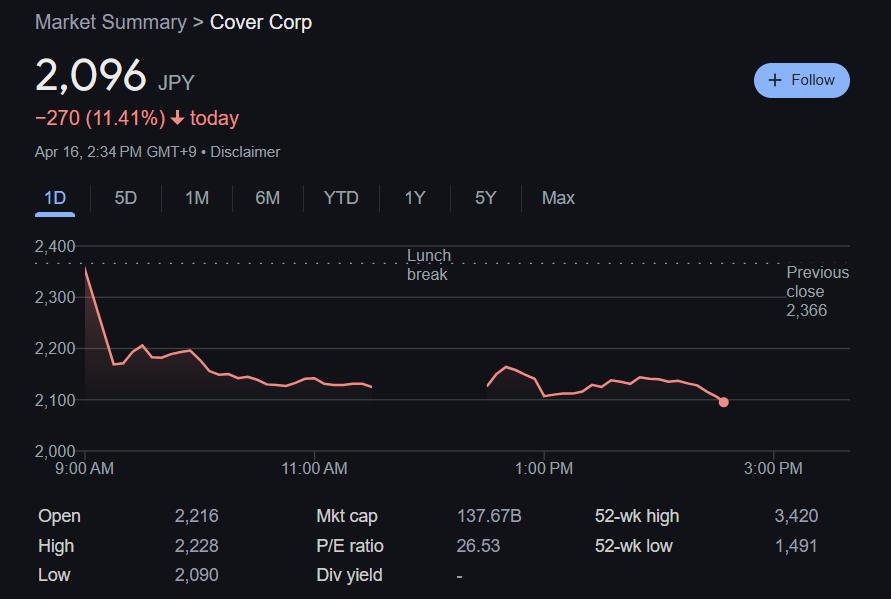Show the 5Y time range chart
This screenshot has height=599, width=891.
tap(486, 198)
